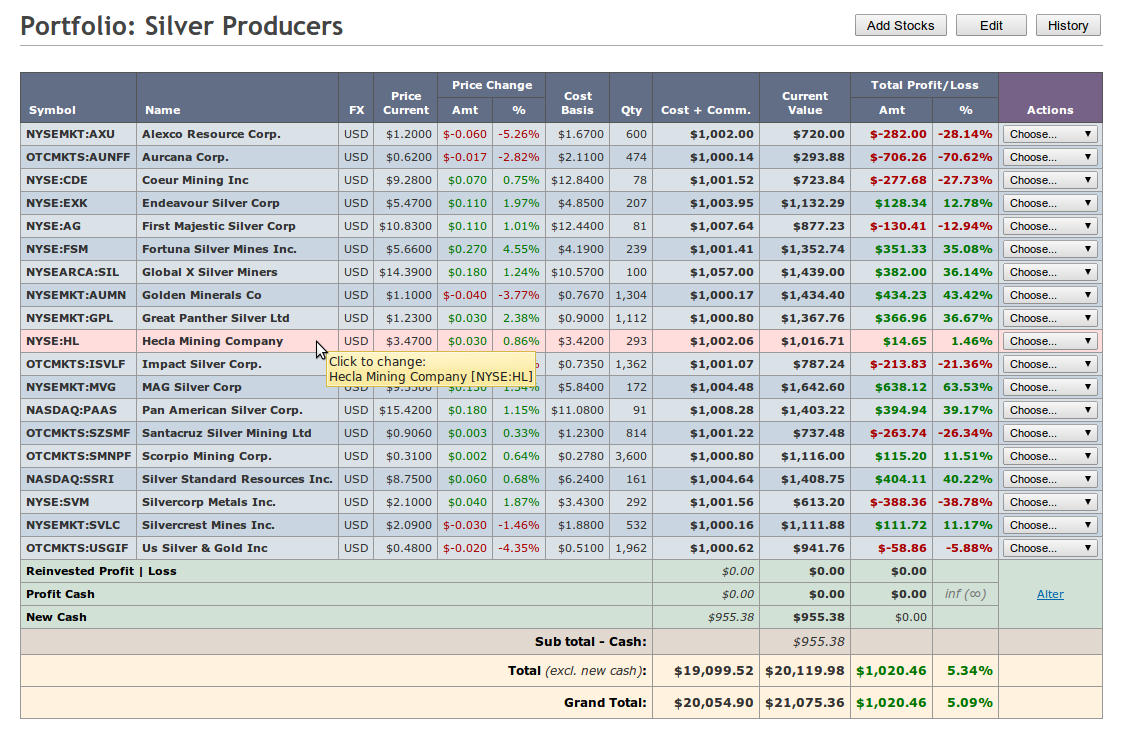Open actions dropdown for Santacruz Silver Mining Ltd
This screenshot has height=738, width=1124.
(1050, 433)
